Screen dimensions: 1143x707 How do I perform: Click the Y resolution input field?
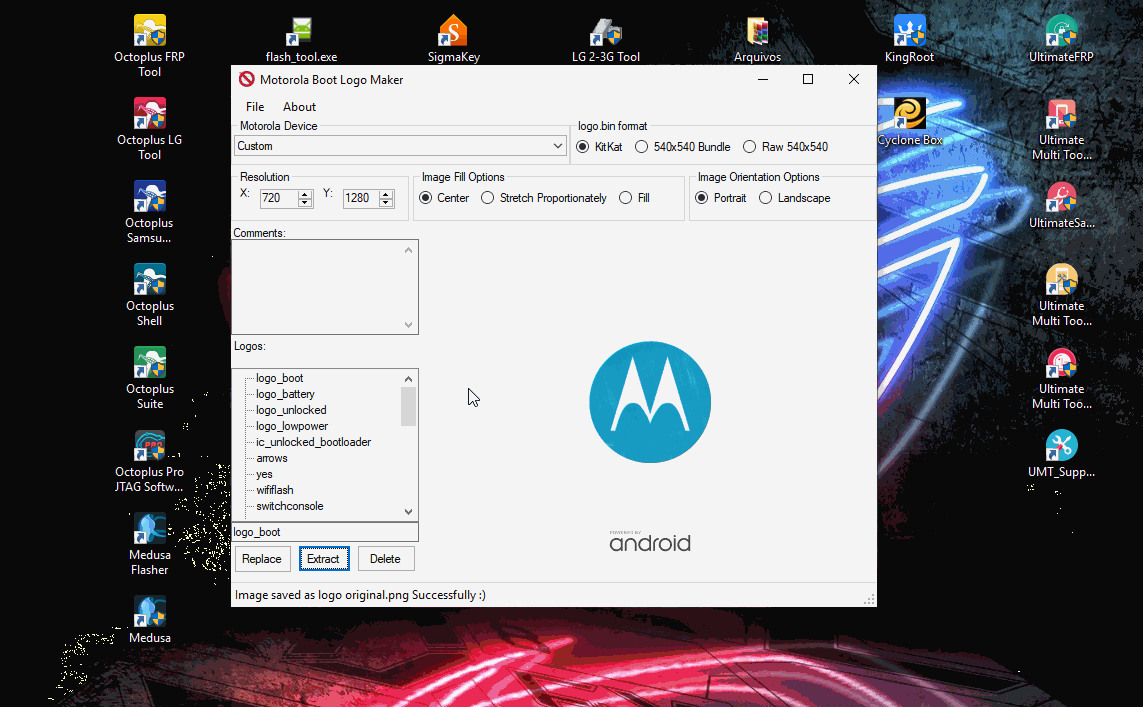(x=361, y=198)
